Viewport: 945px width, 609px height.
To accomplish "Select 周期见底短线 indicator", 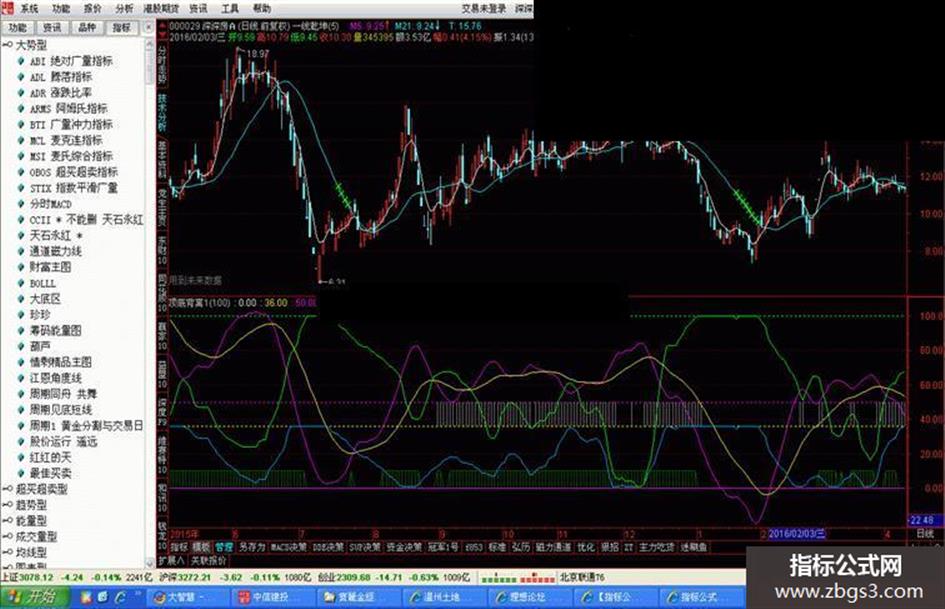I will pyautogui.click(x=61, y=409).
